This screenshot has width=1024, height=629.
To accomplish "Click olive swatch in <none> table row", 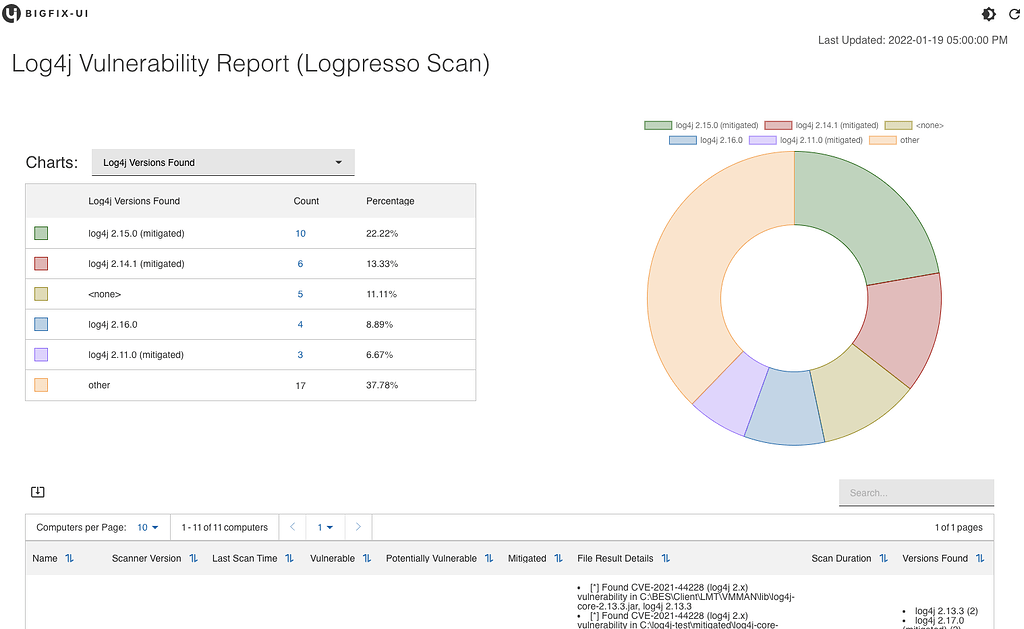I will click(41, 294).
